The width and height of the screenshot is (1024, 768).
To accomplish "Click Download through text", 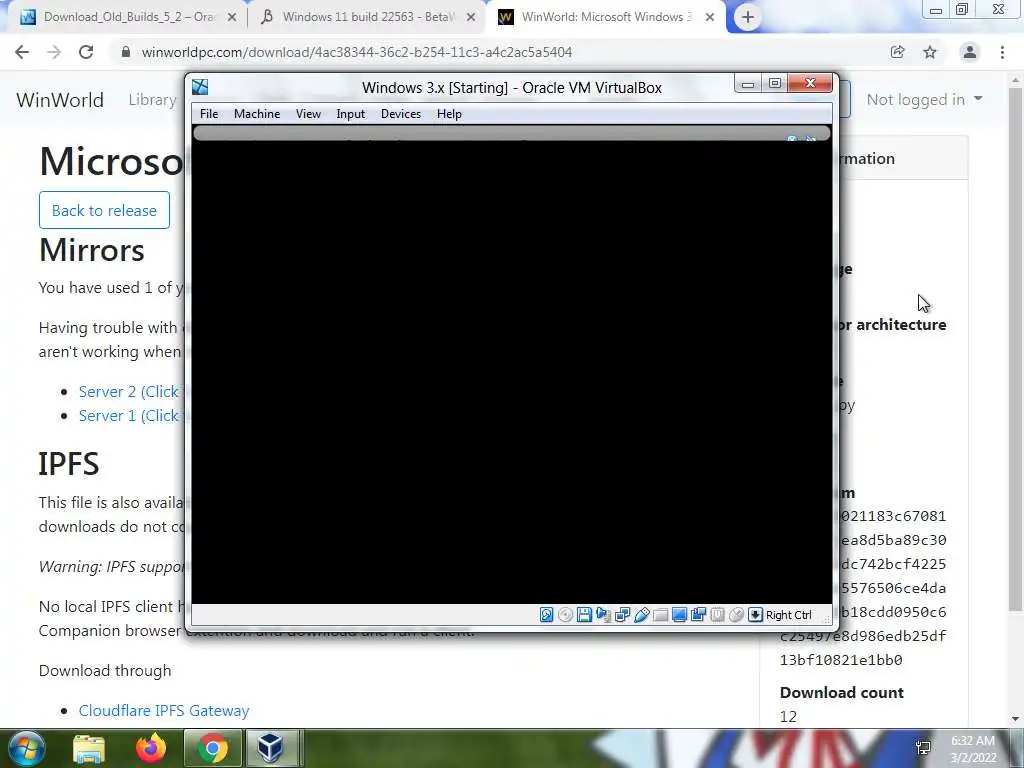I will point(105,671).
